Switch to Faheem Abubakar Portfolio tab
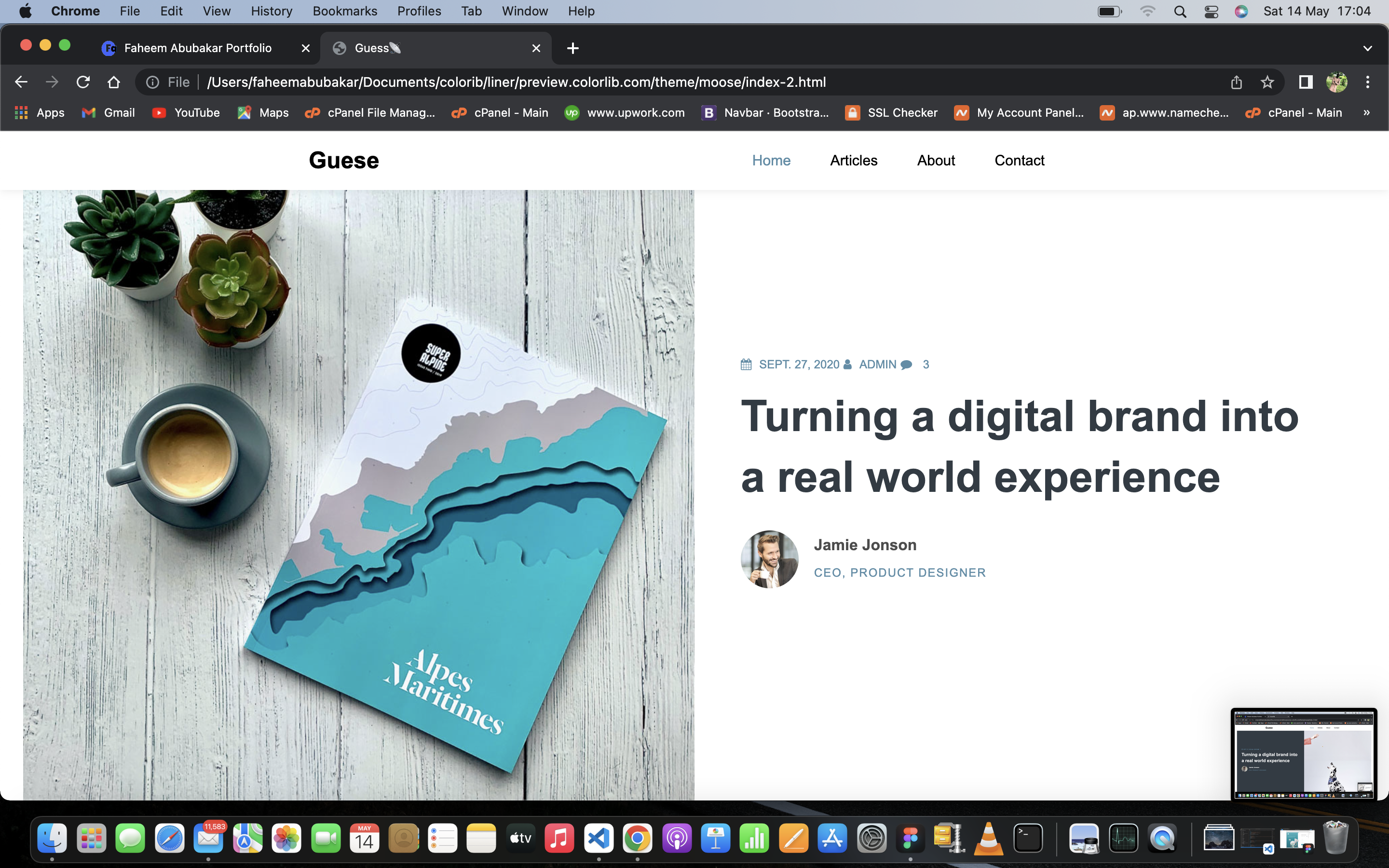1389x868 pixels. coord(198,48)
